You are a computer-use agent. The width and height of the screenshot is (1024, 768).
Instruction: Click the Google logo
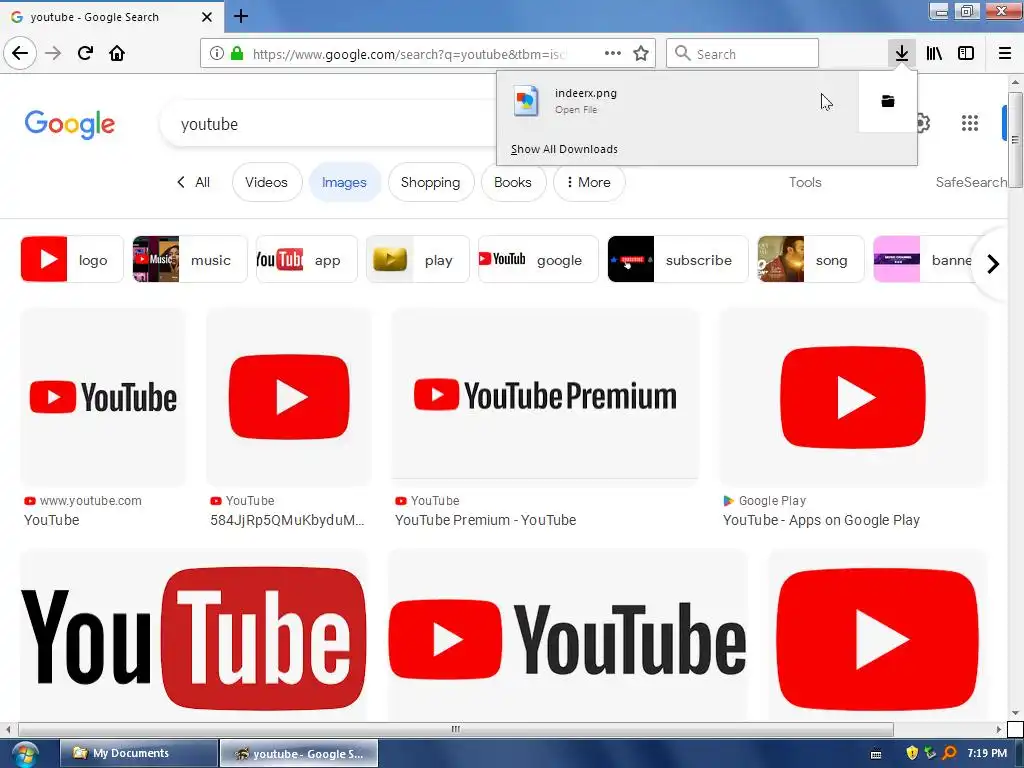coord(70,124)
